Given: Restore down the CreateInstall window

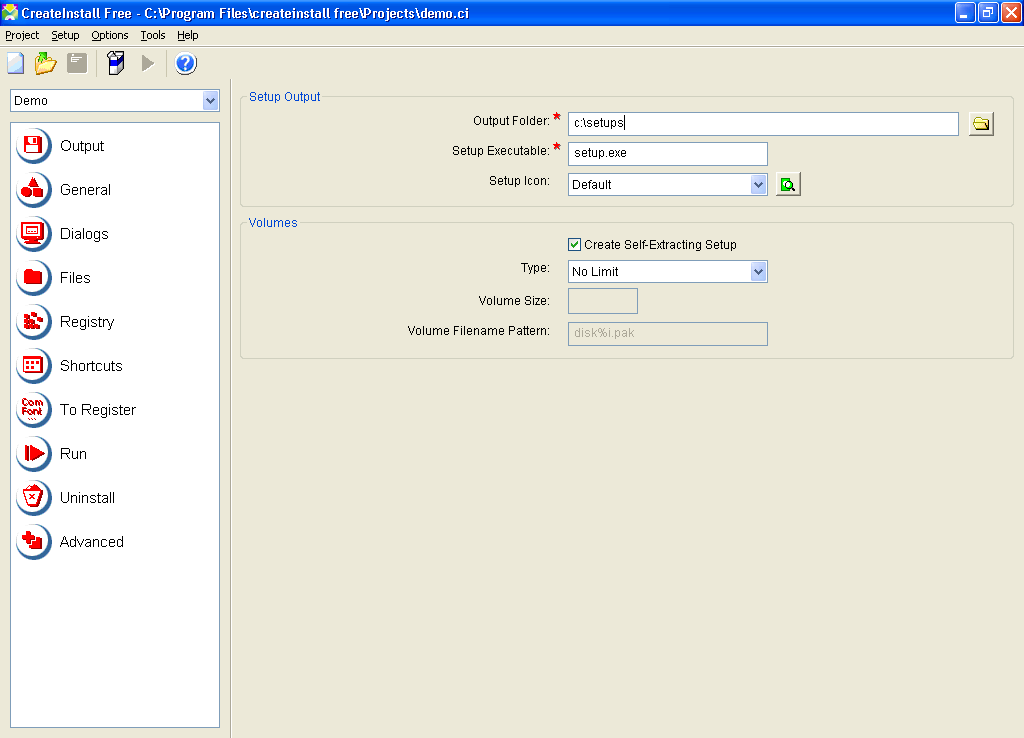Looking at the screenshot, I should click(987, 12).
